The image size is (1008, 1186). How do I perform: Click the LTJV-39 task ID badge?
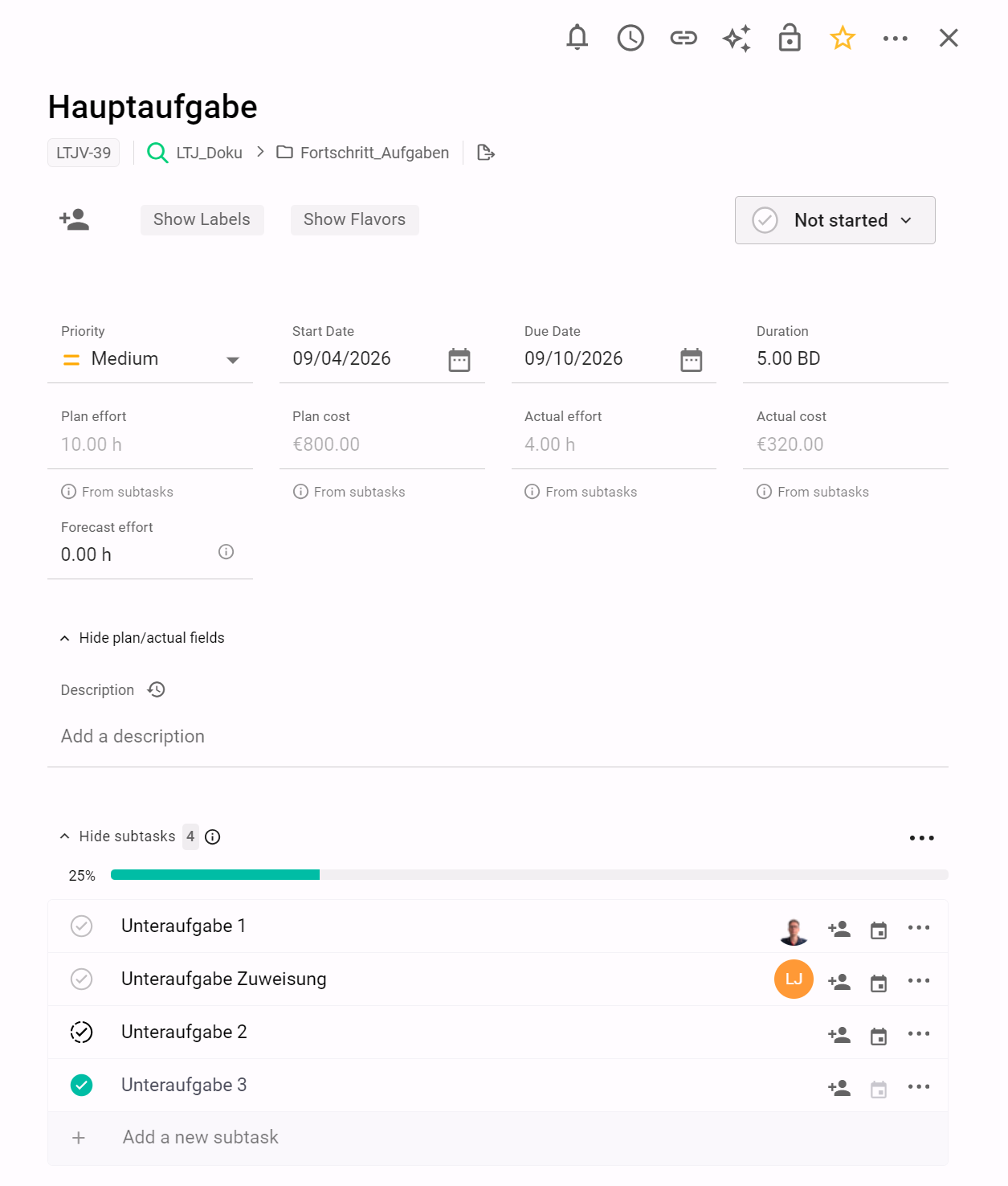(84, 153)
